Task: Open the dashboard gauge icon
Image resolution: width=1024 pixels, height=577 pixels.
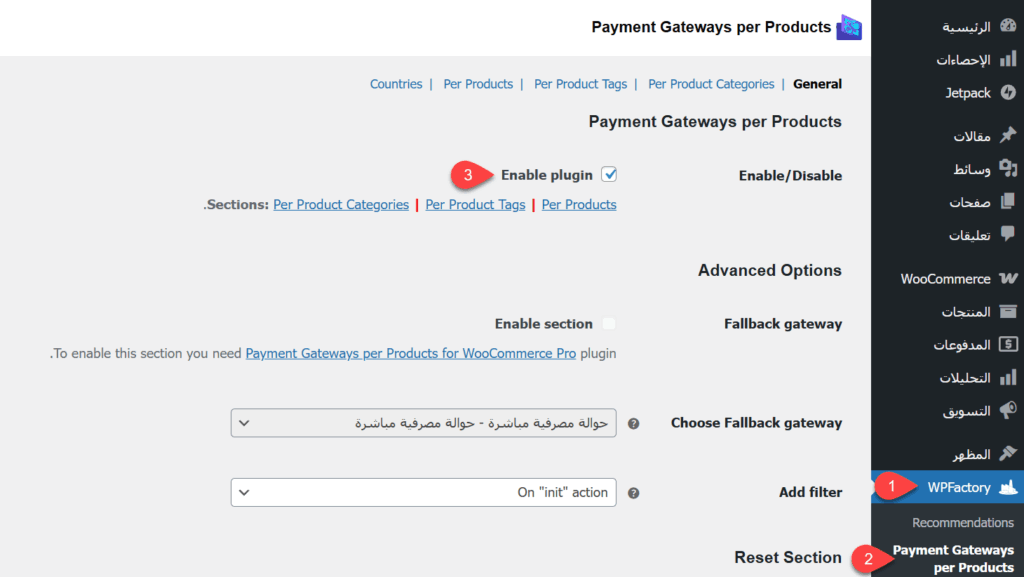Action: click(x=1008, y=27)
